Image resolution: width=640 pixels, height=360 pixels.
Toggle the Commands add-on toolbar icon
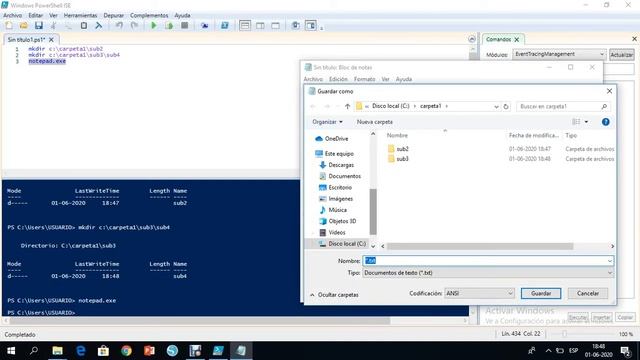[311, 26]
